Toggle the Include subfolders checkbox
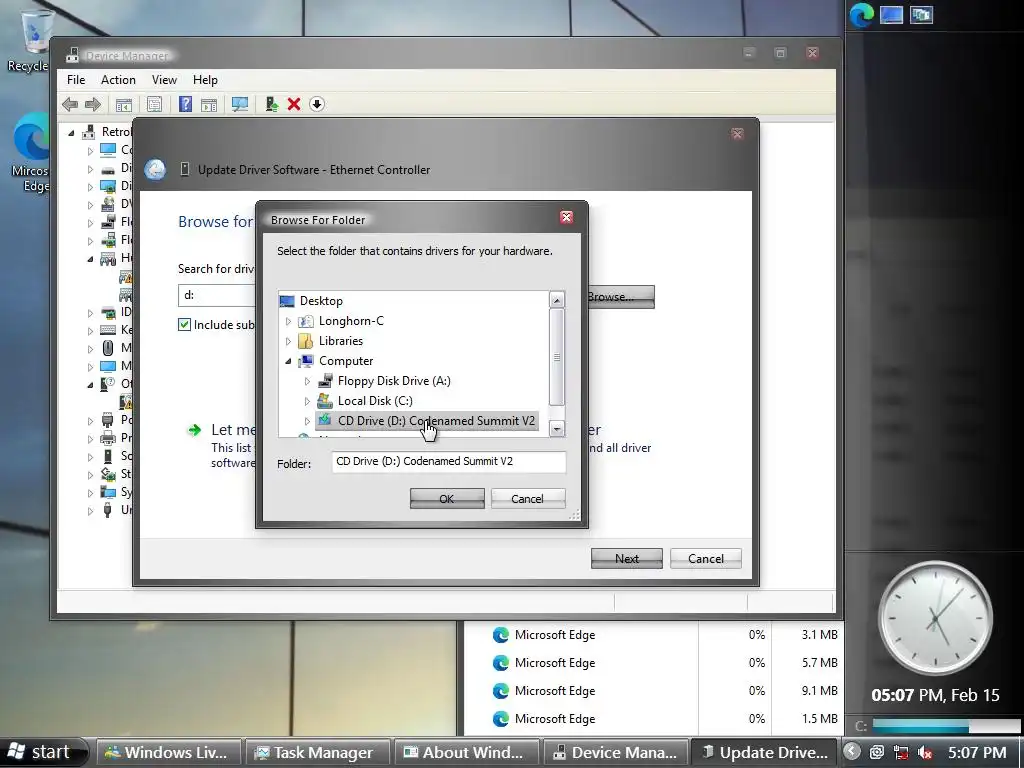 184,325
